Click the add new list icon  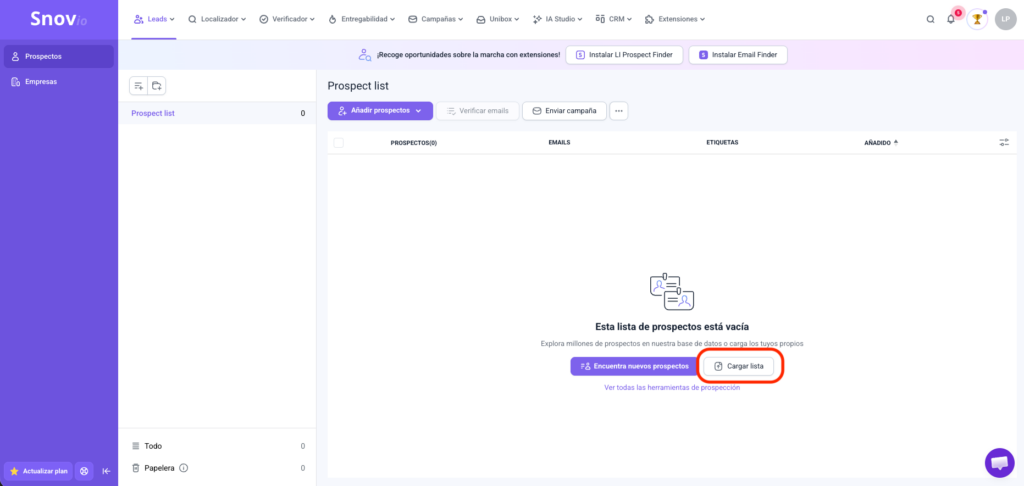click(139, 86)
